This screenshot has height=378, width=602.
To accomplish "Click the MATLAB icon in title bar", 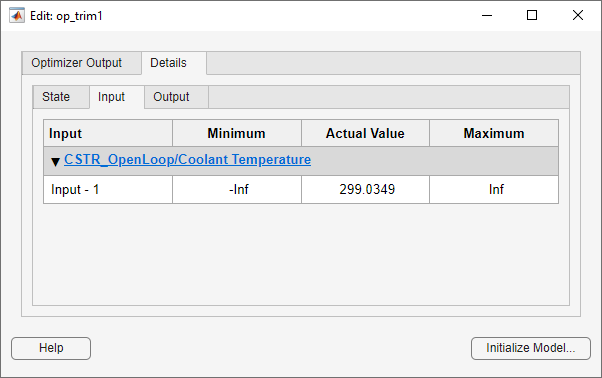I will [x=17, y=16].
